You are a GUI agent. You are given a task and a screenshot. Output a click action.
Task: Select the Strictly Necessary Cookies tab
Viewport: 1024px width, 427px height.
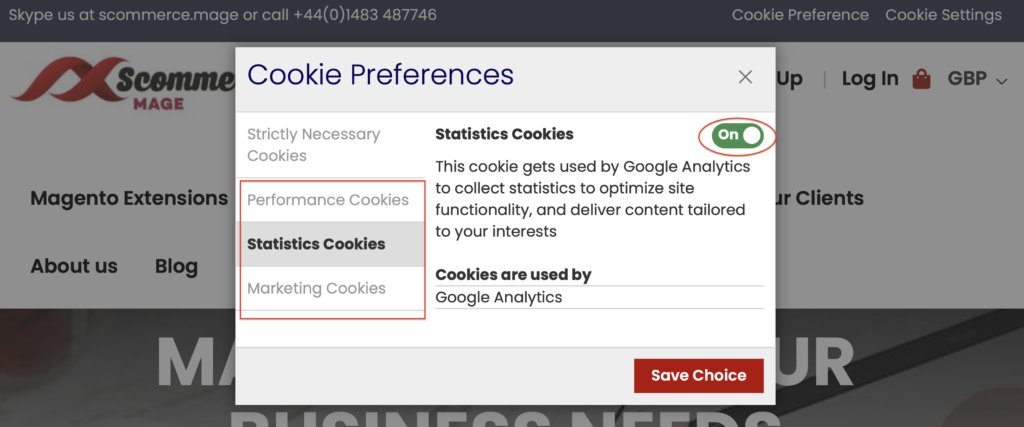tap(314, 145)
